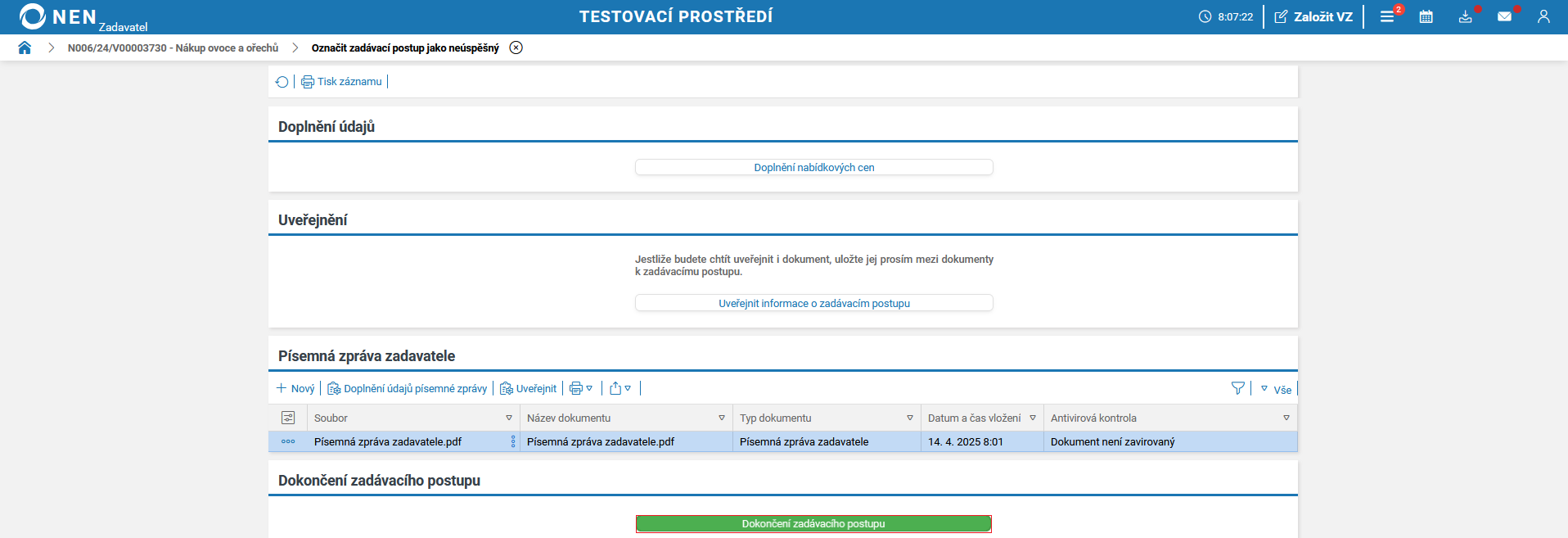1568x538 pixels.
Task: Click Uveřejnit in the table toolbar
Action: click(528, 388)
